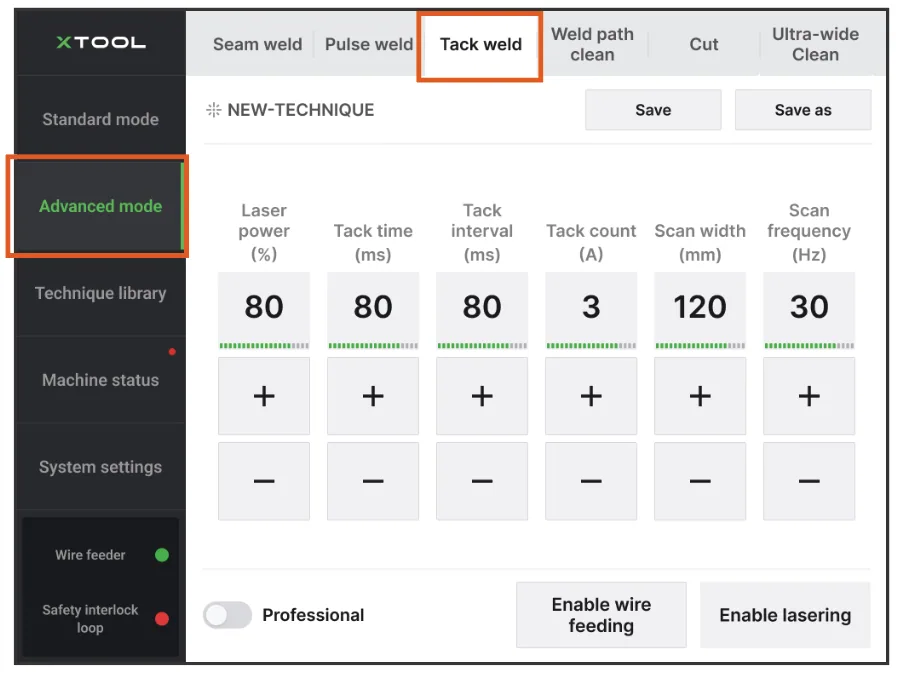Select Standard mode in sidebar
The image size is (905, 678).
point(100,119)
